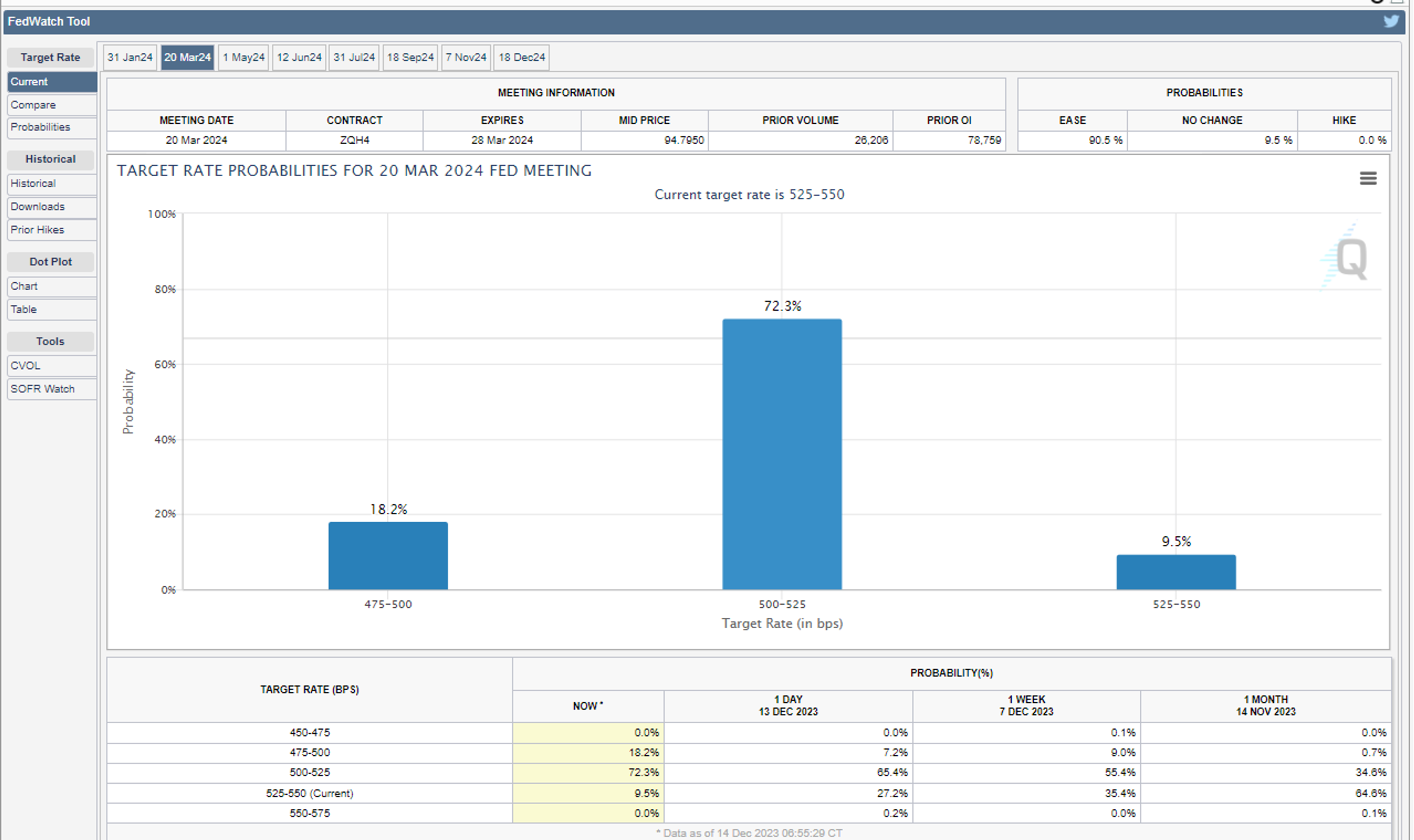Click the 78,759 prior OI value

point(984,140)
